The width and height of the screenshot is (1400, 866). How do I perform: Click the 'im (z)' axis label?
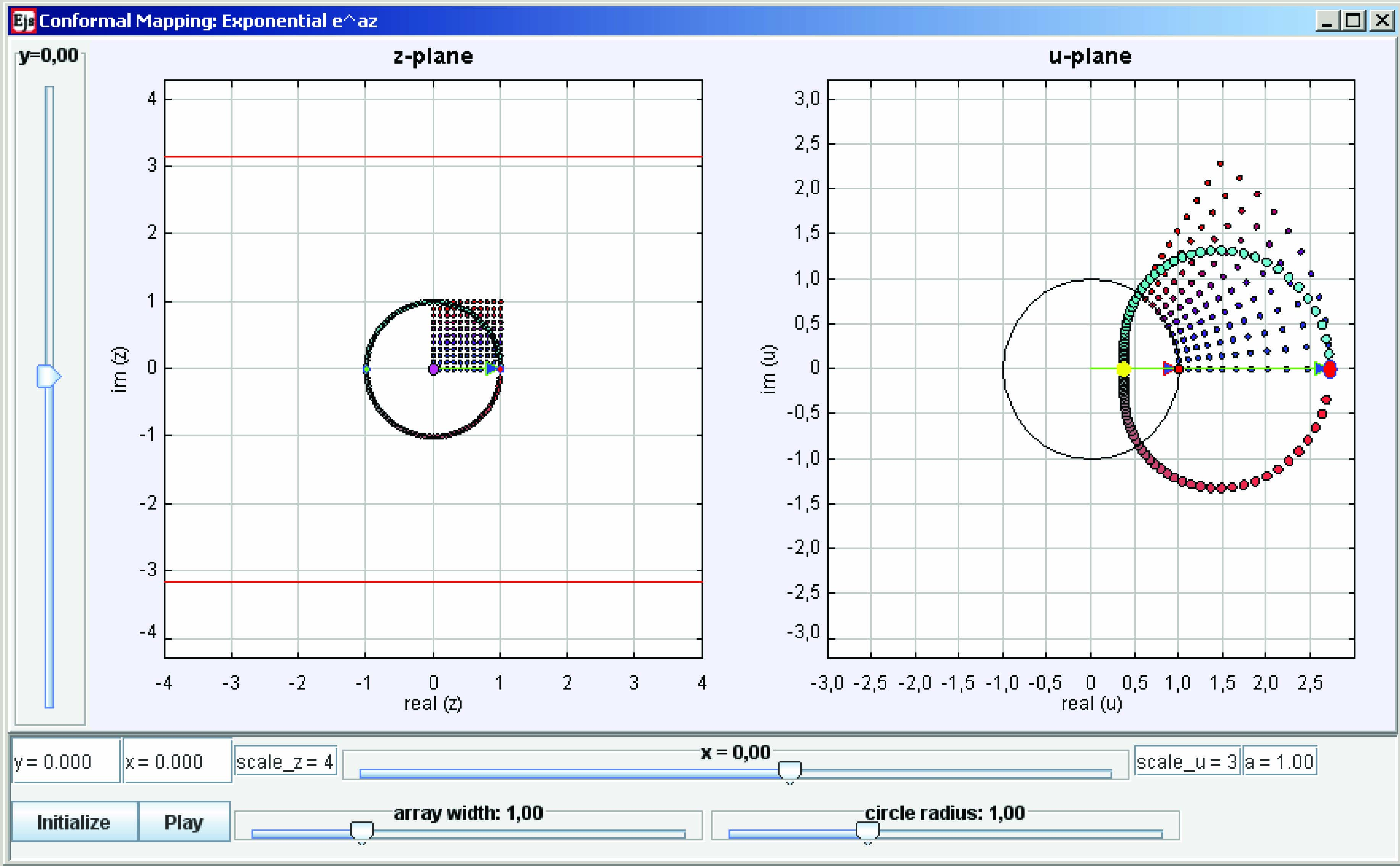click(119, 369)
